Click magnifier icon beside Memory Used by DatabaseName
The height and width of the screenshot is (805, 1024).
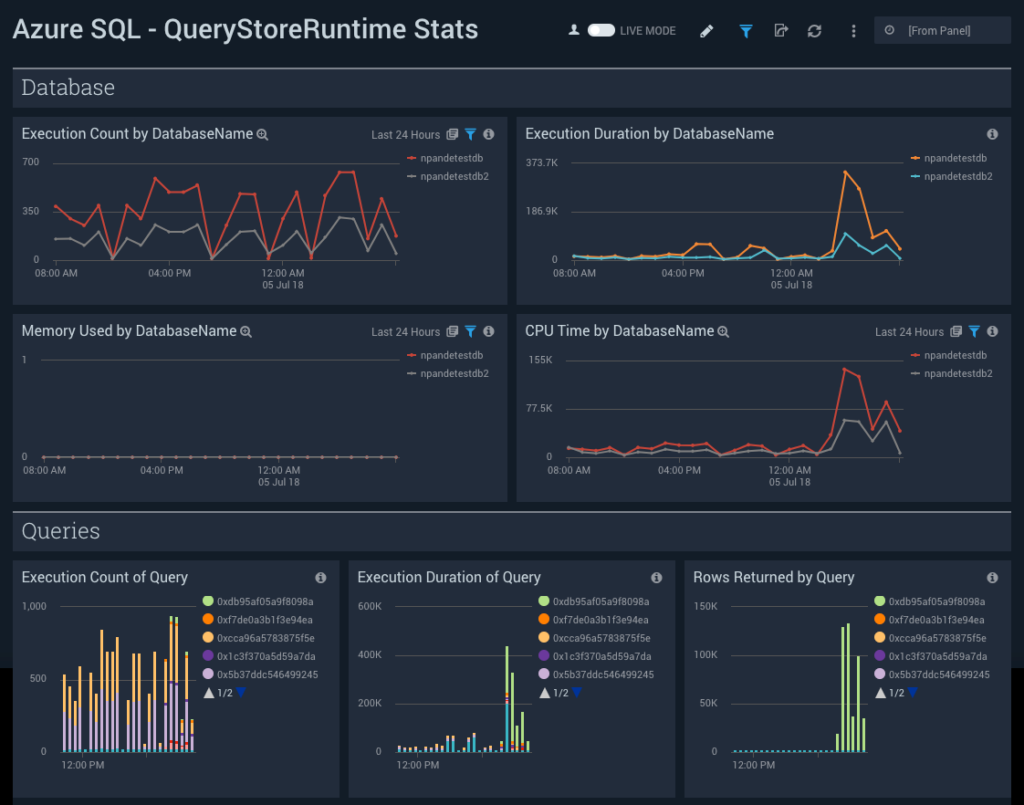click(x=246, y=332)
